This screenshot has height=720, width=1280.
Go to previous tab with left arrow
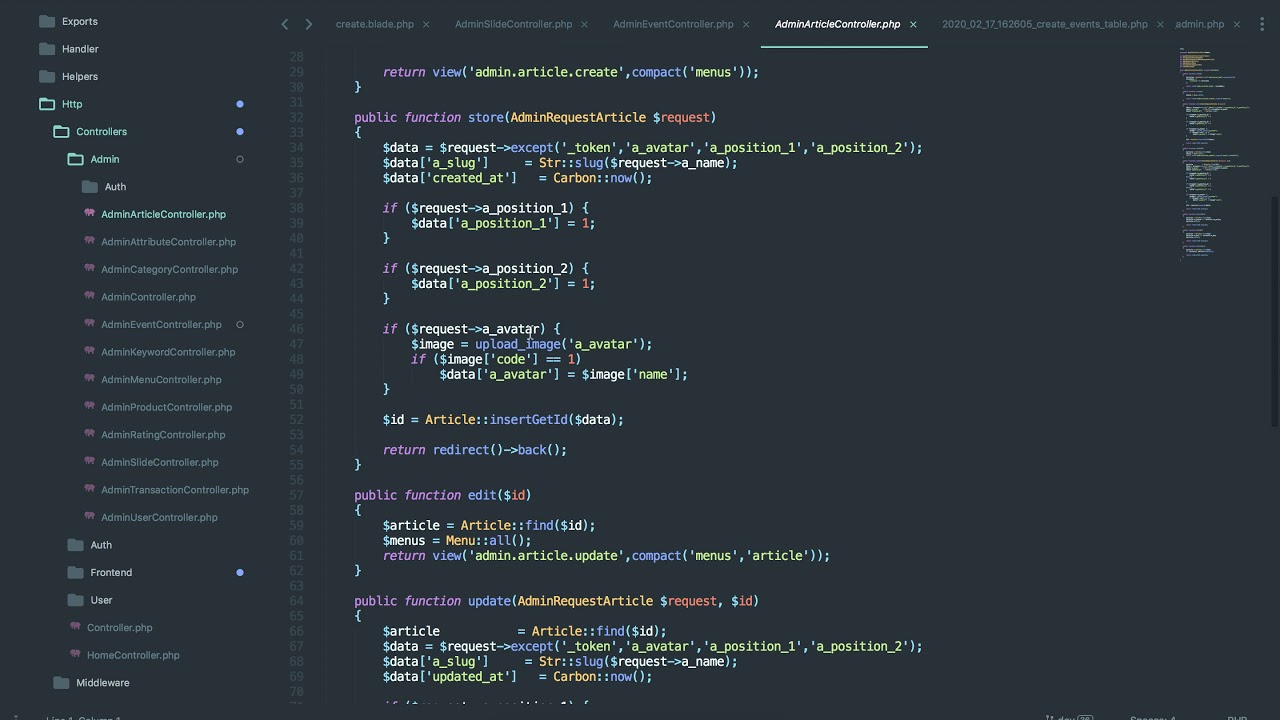click(285, 24)
